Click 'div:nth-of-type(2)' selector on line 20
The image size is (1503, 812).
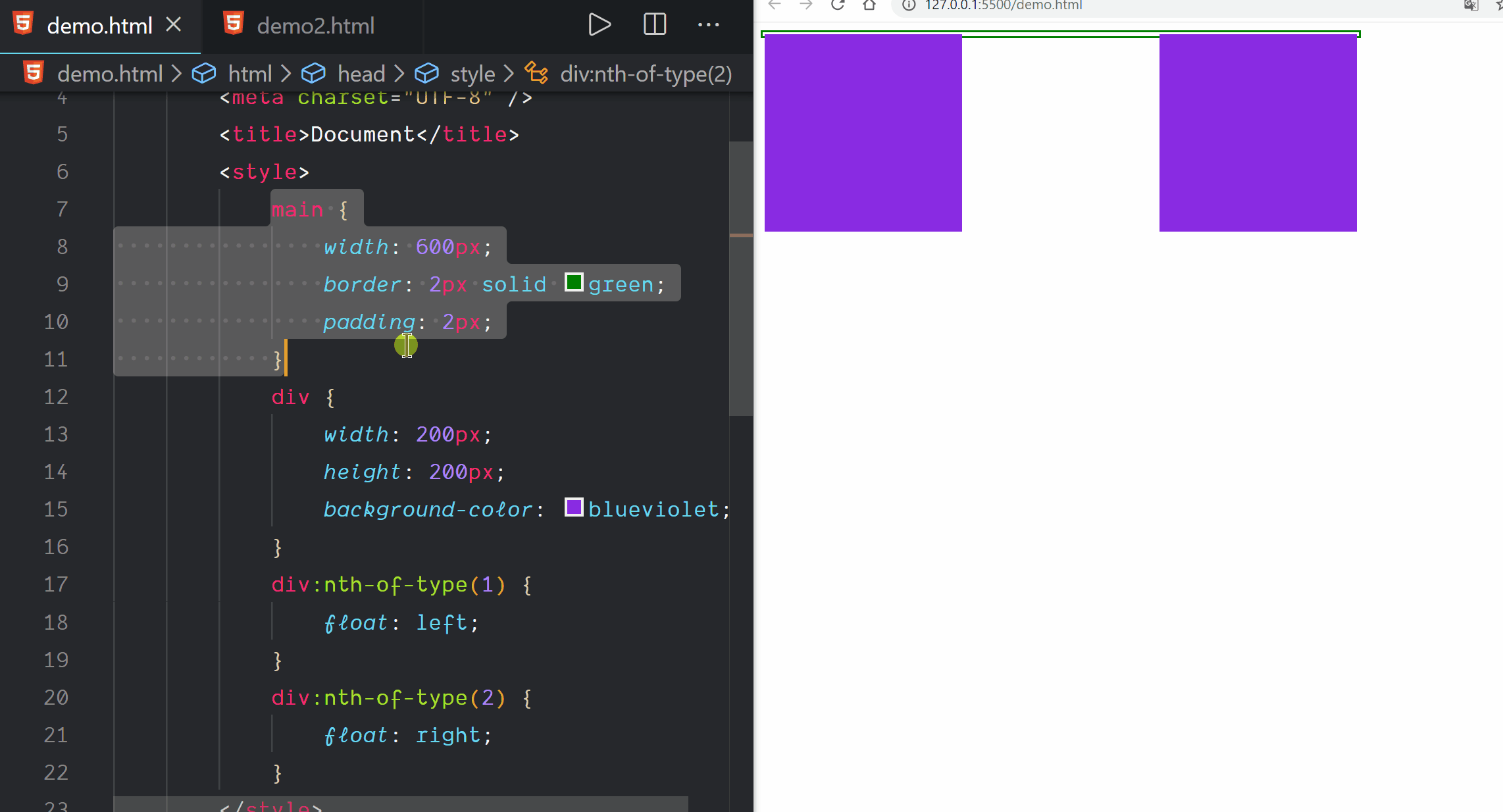tap(389, 698)
